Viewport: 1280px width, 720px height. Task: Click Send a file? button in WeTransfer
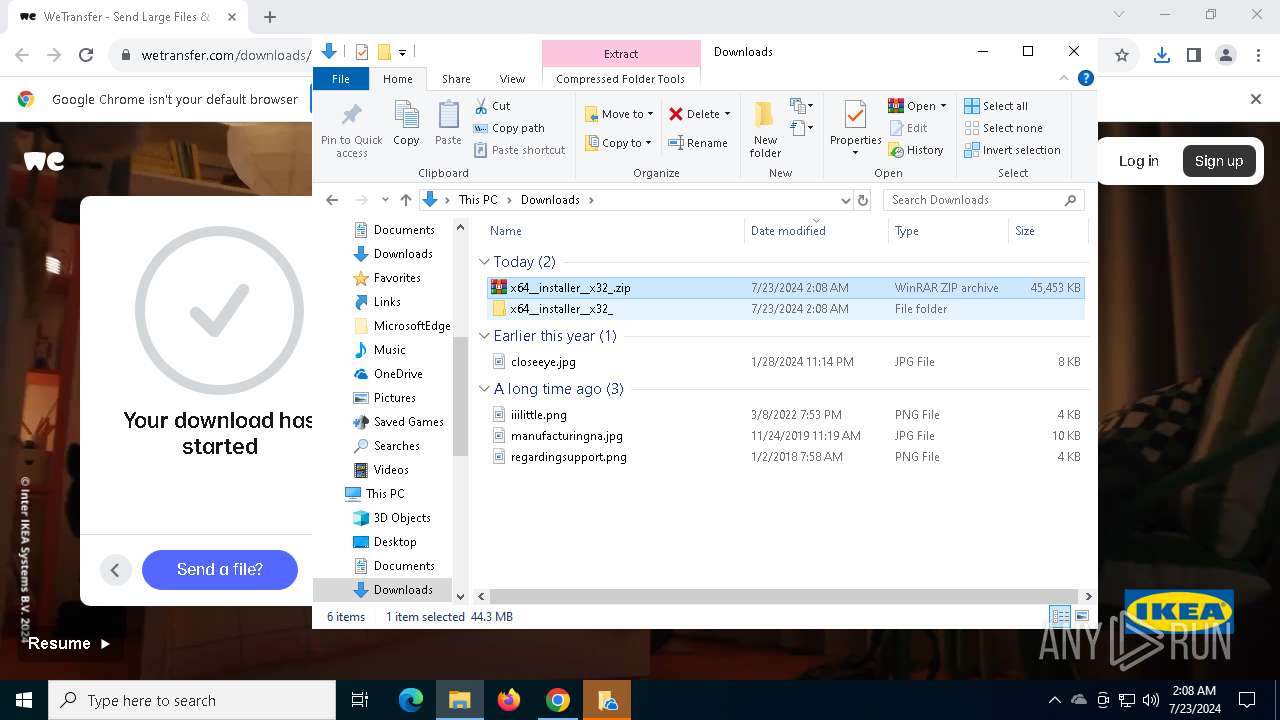coord(220,569)
